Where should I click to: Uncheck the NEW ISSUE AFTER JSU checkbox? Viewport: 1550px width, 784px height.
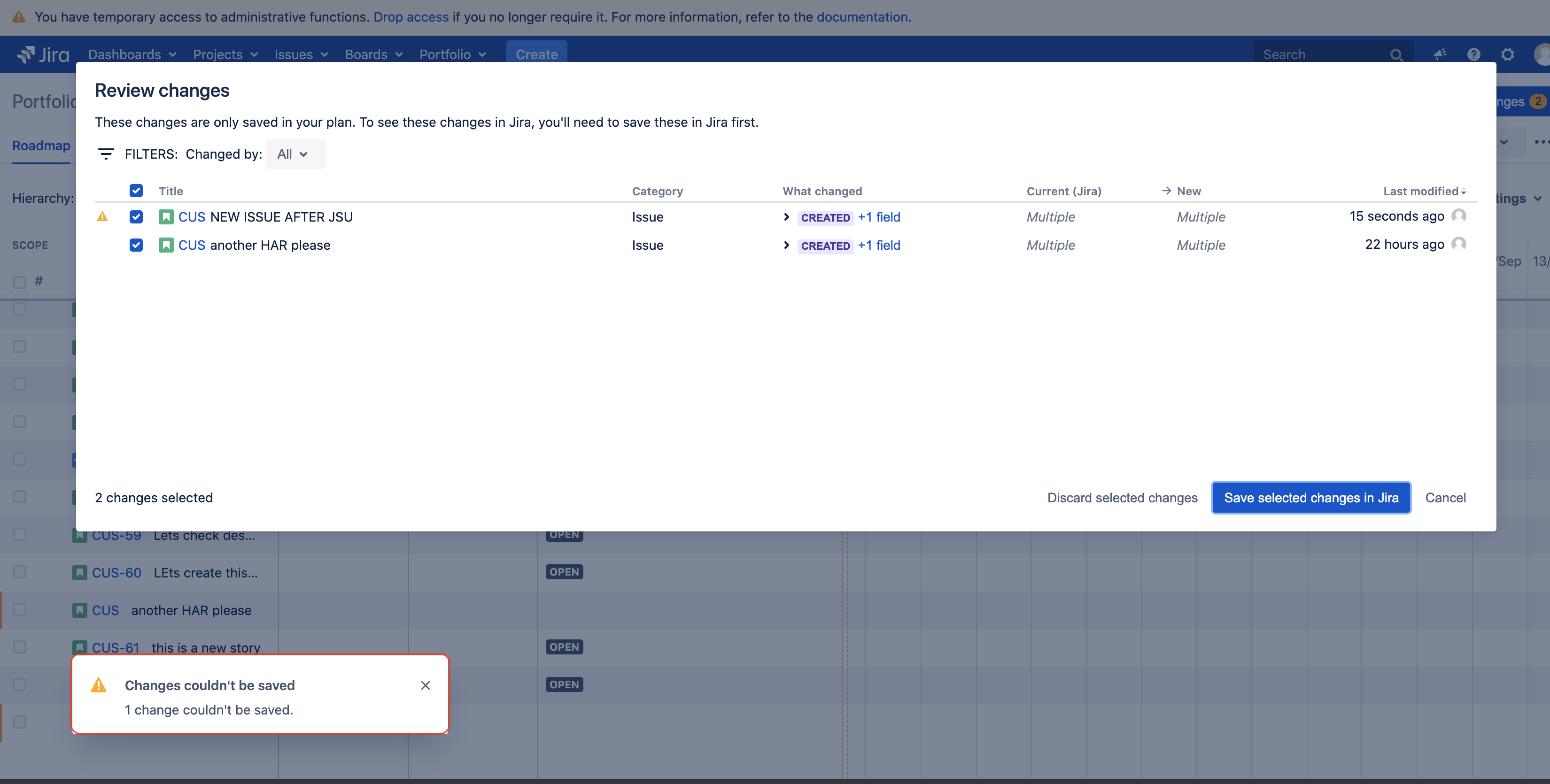point(136,216)
